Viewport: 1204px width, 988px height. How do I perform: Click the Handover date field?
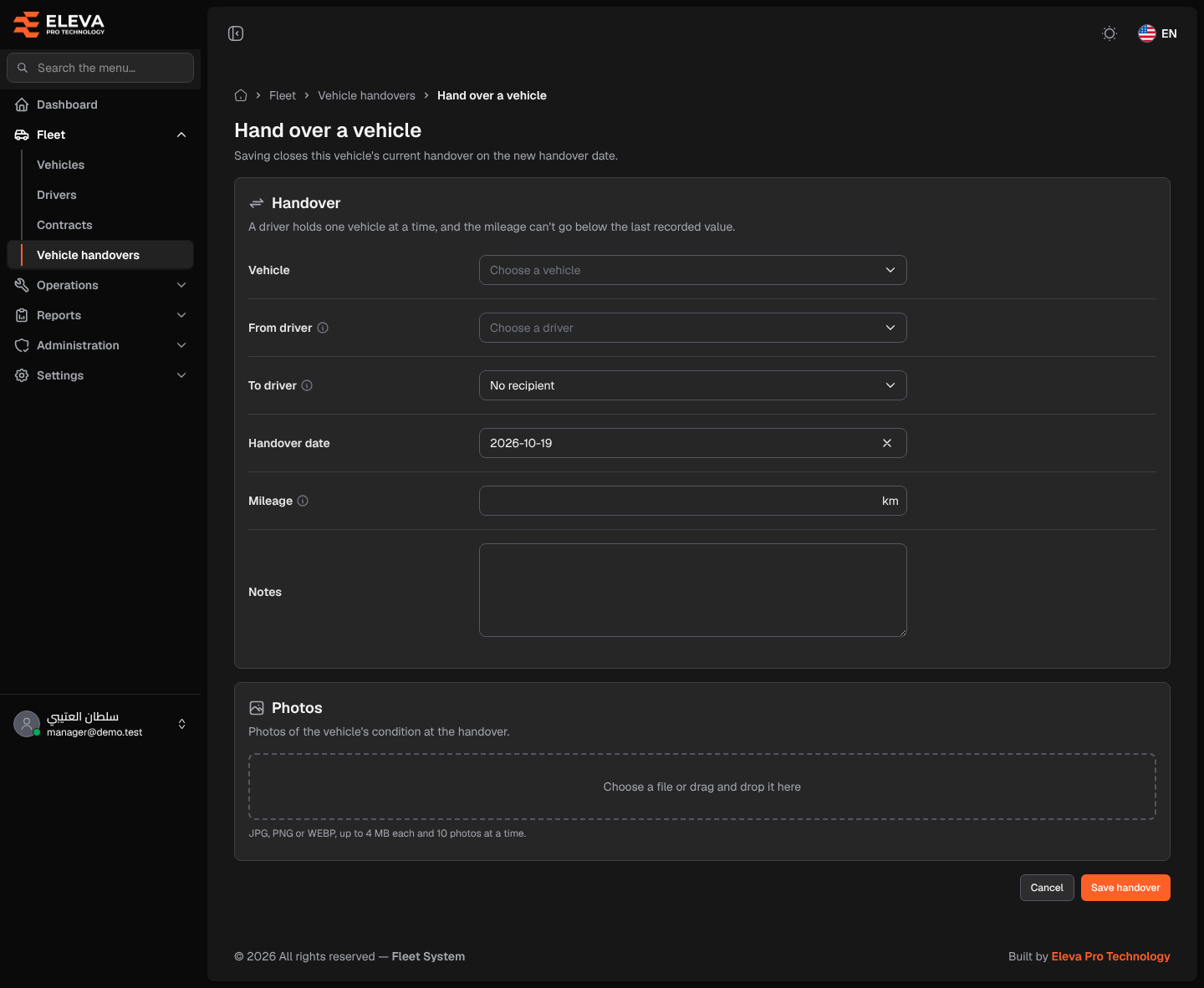click(693, 443)
